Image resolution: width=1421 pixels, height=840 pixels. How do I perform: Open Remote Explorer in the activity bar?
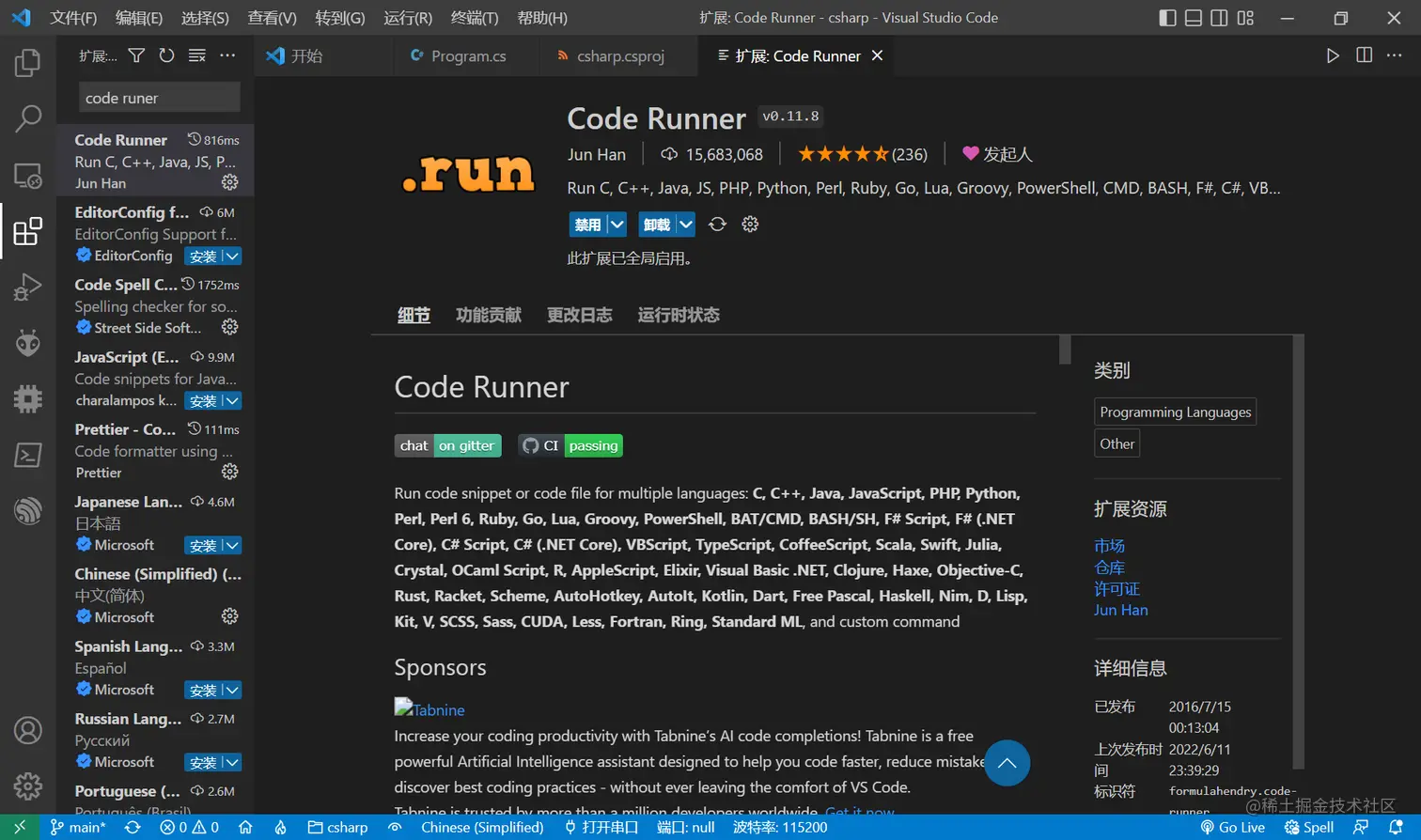click(27, 176)
